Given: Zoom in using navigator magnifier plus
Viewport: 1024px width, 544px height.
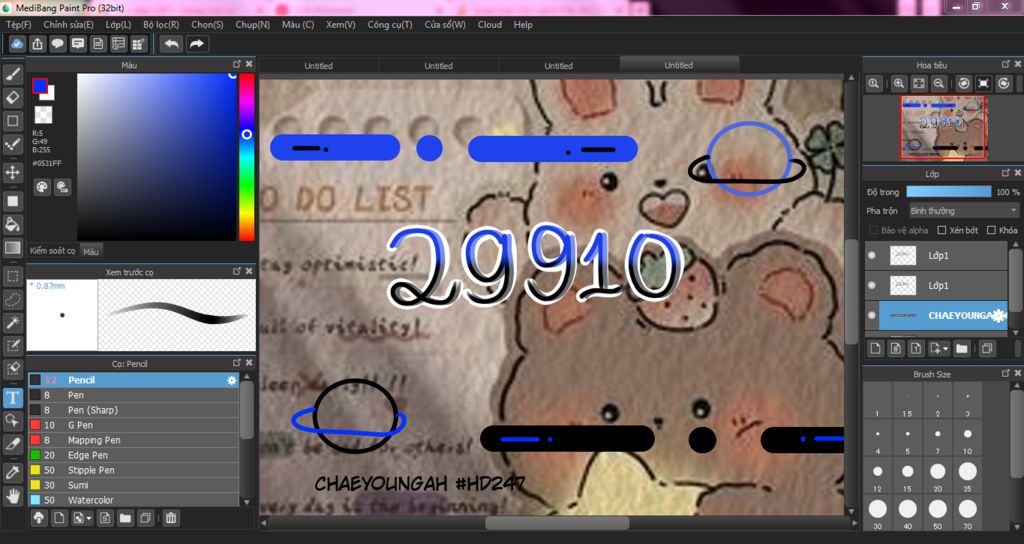Looking at the screenshot, I should click(x=899, y=83).
